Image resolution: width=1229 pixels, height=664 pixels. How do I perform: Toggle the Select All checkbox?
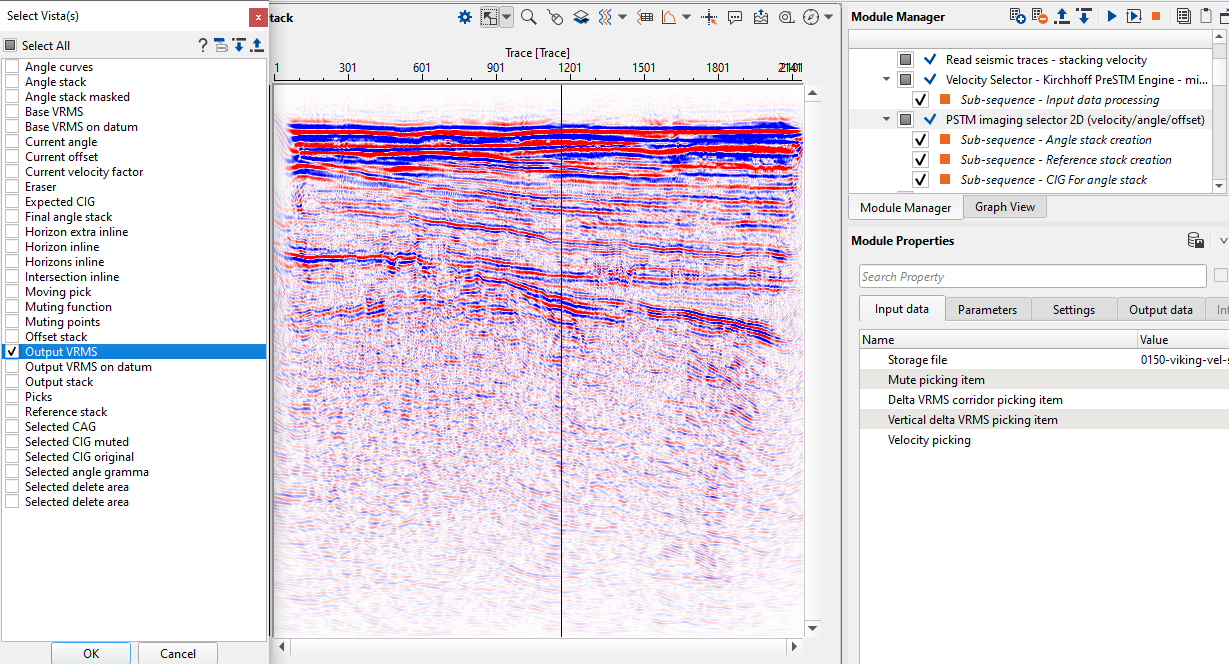point(10,45)
